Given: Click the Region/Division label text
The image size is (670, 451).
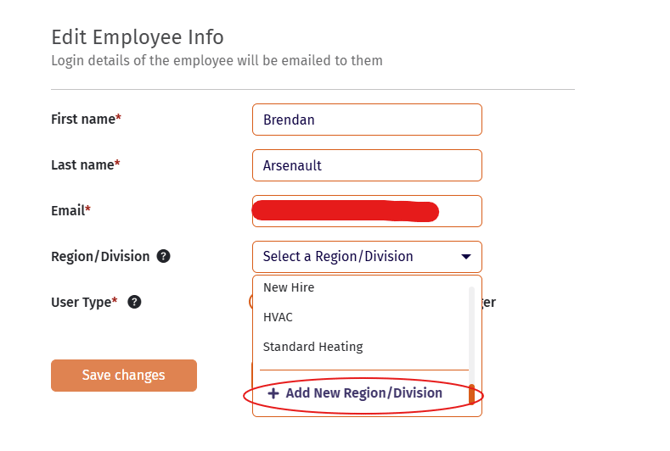Looking at the screenshot, I should point(100,256).
